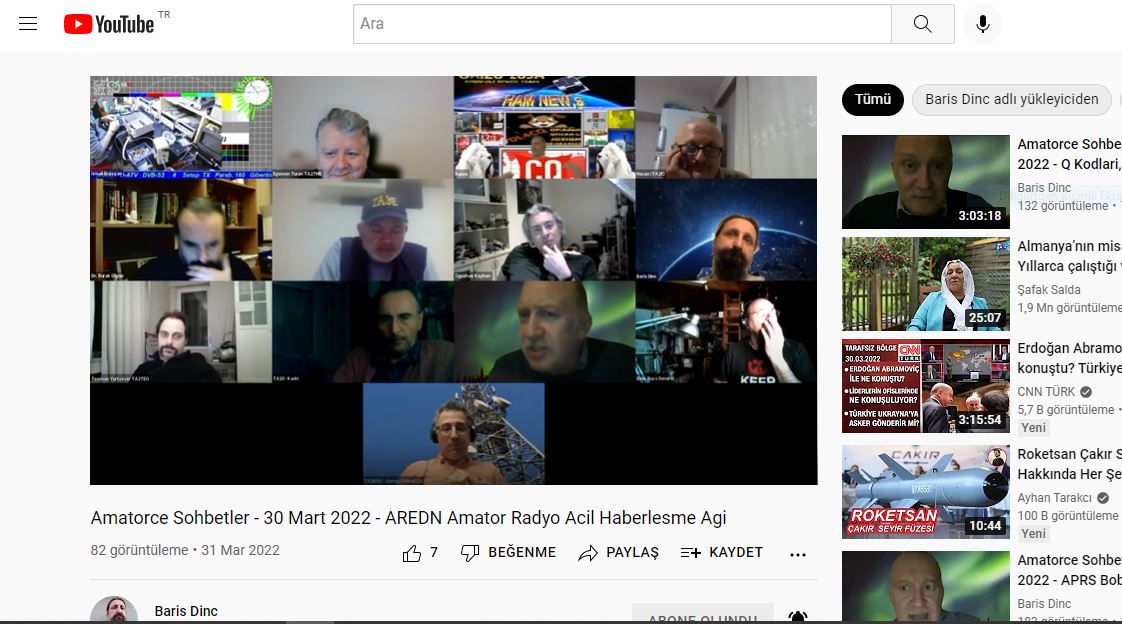
Task: Click inside the Ara search field
Action: click(622, 24)
